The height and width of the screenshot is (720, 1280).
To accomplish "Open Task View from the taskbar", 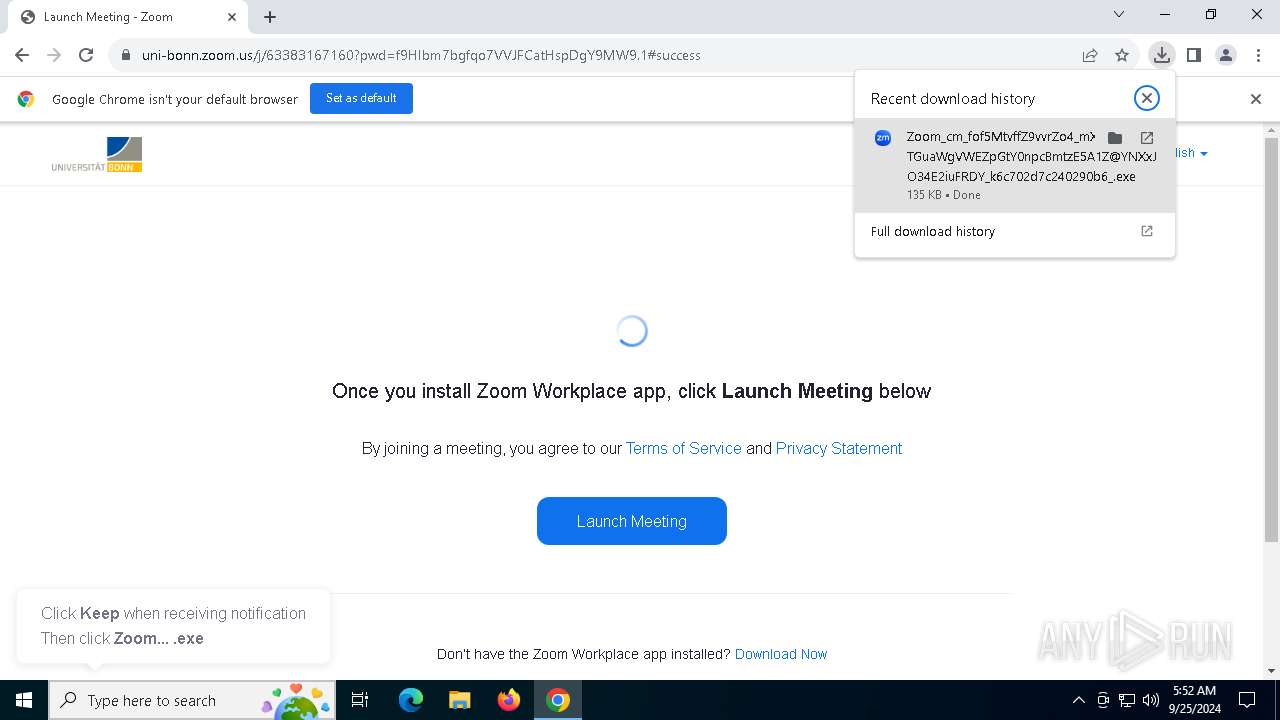I will point(360,700).
